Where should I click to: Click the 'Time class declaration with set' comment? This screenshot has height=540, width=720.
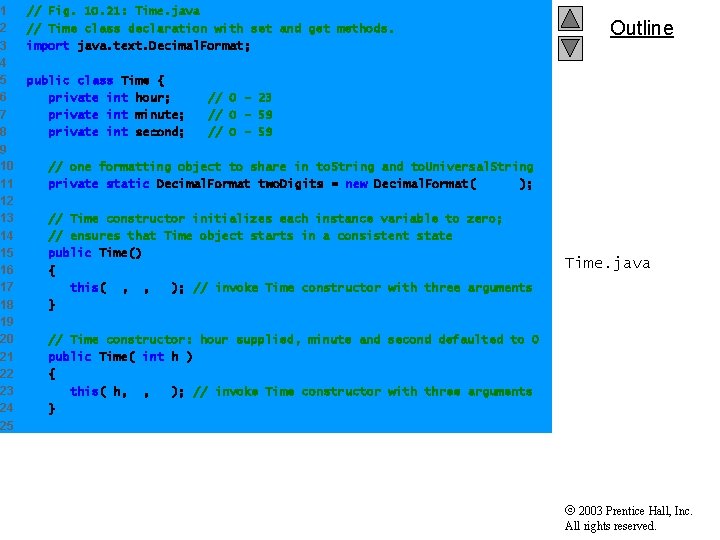[x=210, y=28]
